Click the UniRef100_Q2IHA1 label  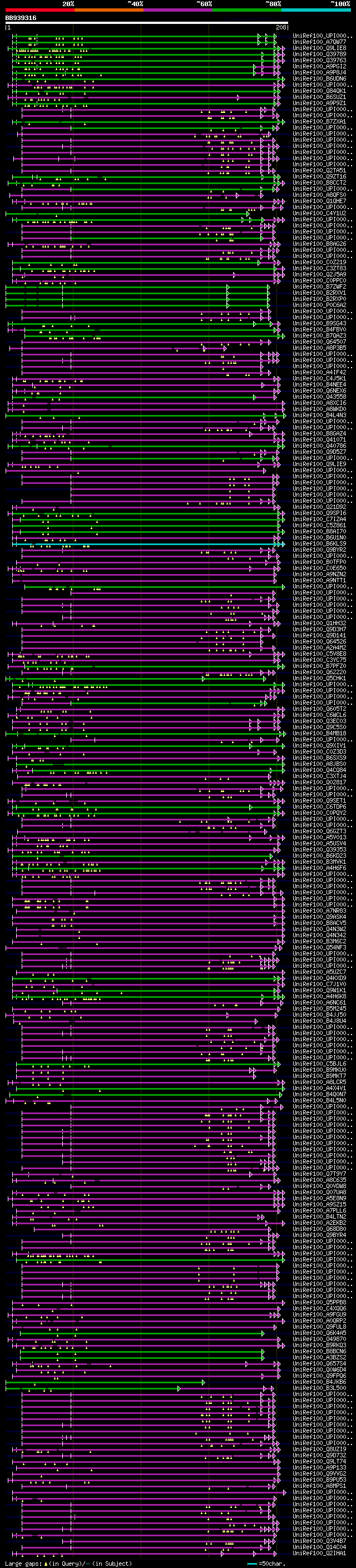click(x=319, y=1554)
